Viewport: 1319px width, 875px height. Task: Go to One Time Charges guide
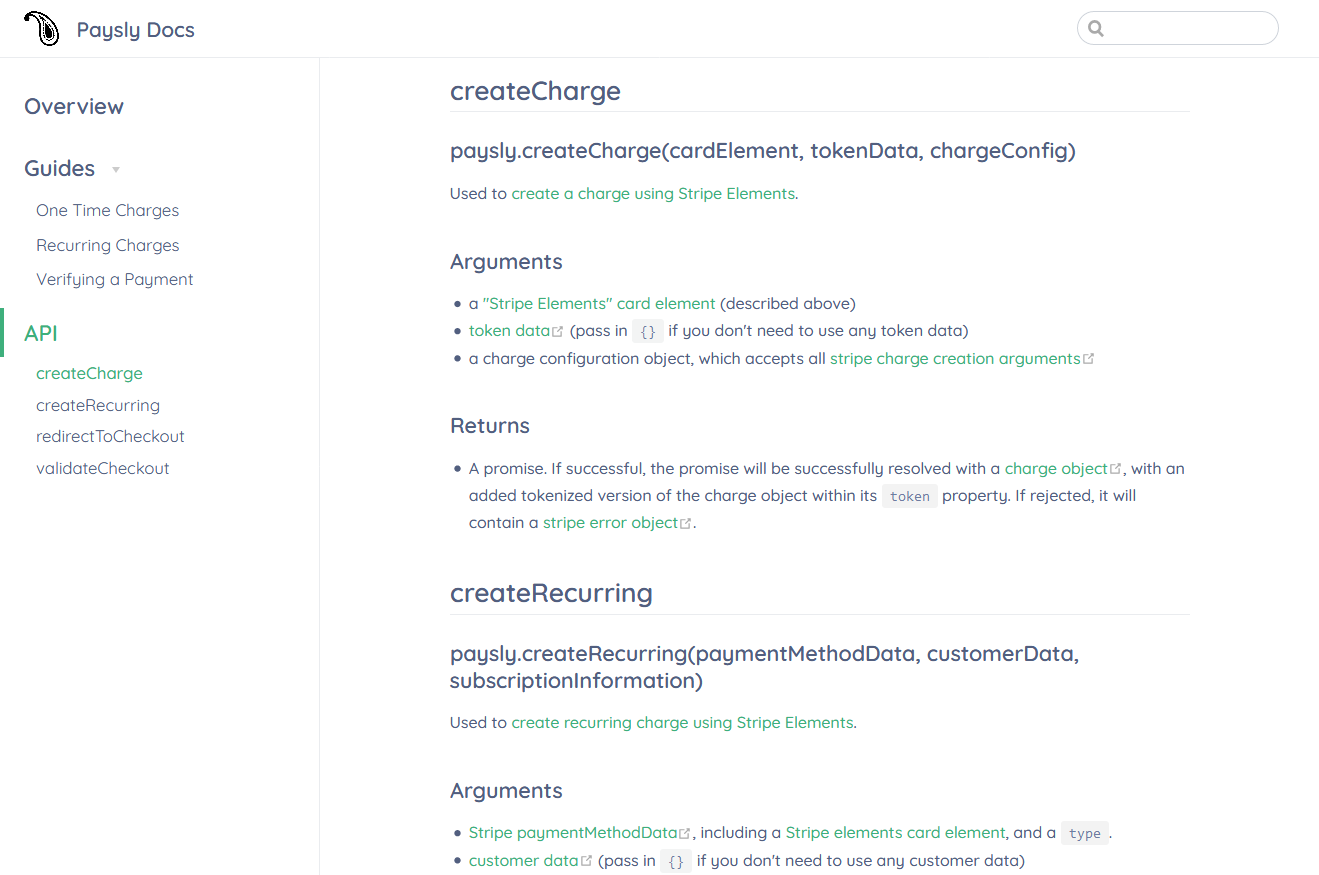tap(107, 210)
